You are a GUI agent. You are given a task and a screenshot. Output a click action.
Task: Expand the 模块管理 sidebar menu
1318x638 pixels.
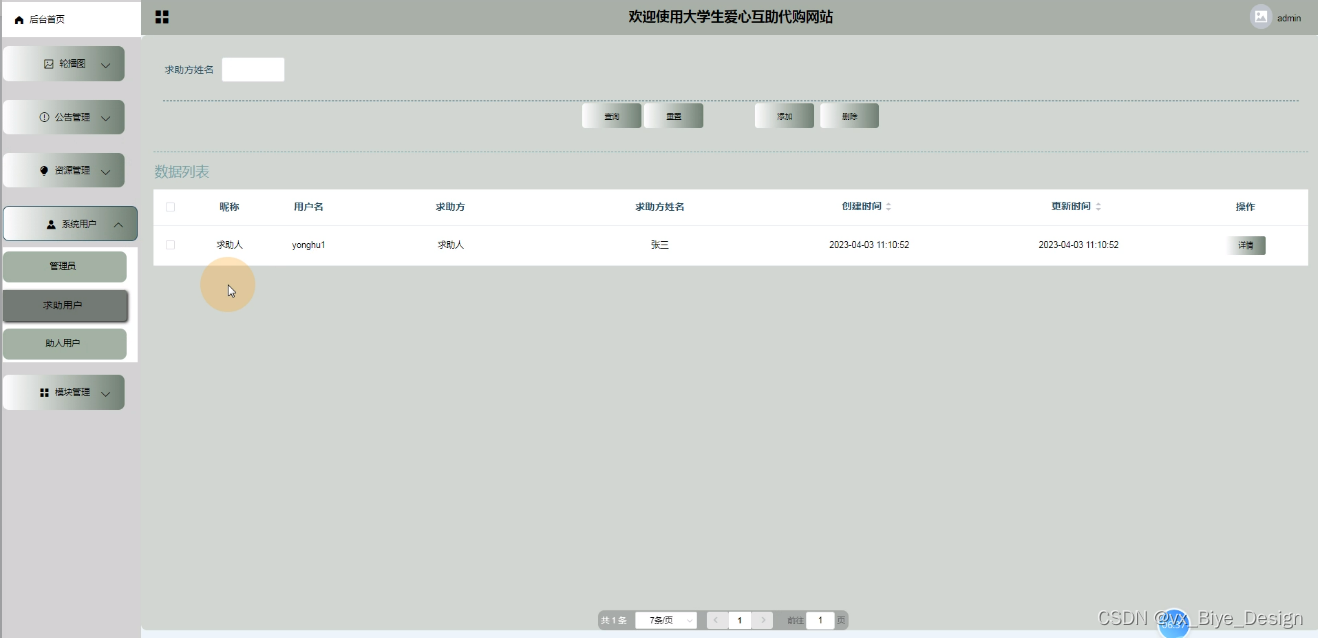pos(64,392)
